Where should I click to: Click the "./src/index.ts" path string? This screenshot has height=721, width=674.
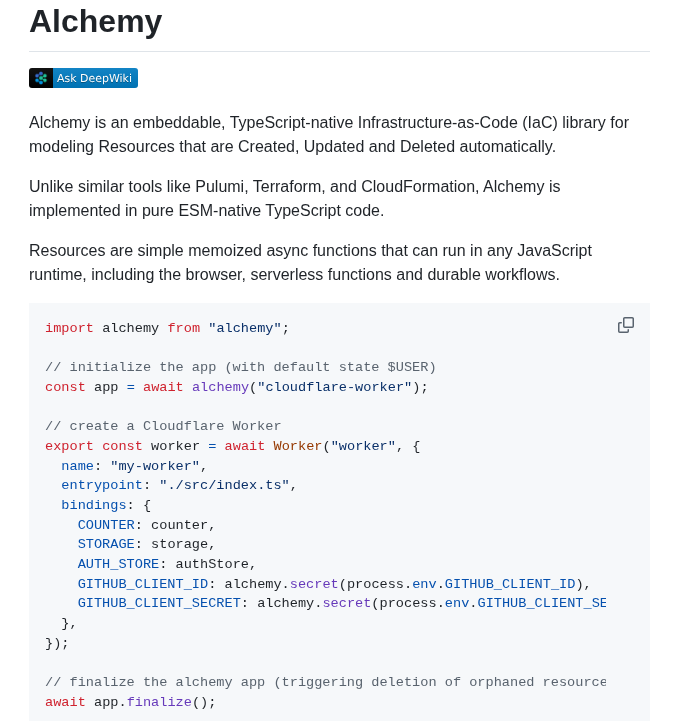(224, 485)
